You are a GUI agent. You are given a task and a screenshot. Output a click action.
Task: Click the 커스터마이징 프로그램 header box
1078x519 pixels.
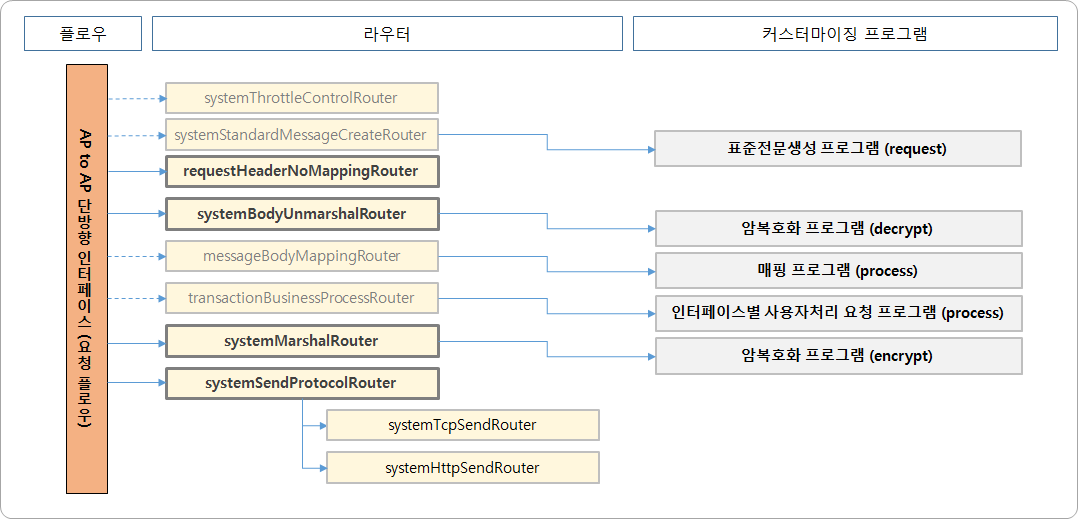click(x=845, y=34)
